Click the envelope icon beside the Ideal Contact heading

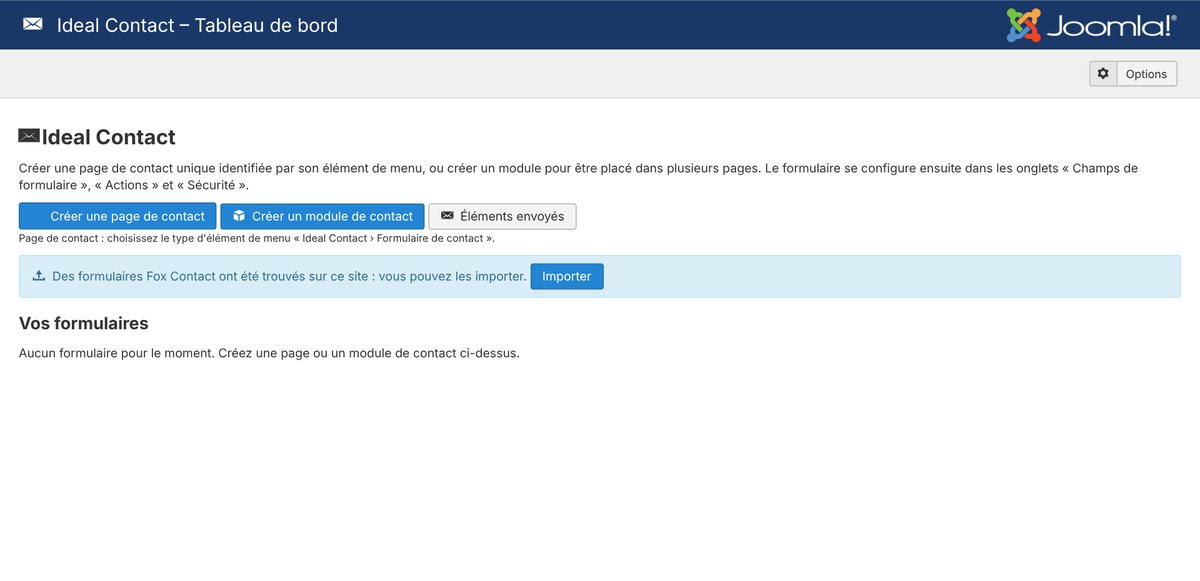29,137
